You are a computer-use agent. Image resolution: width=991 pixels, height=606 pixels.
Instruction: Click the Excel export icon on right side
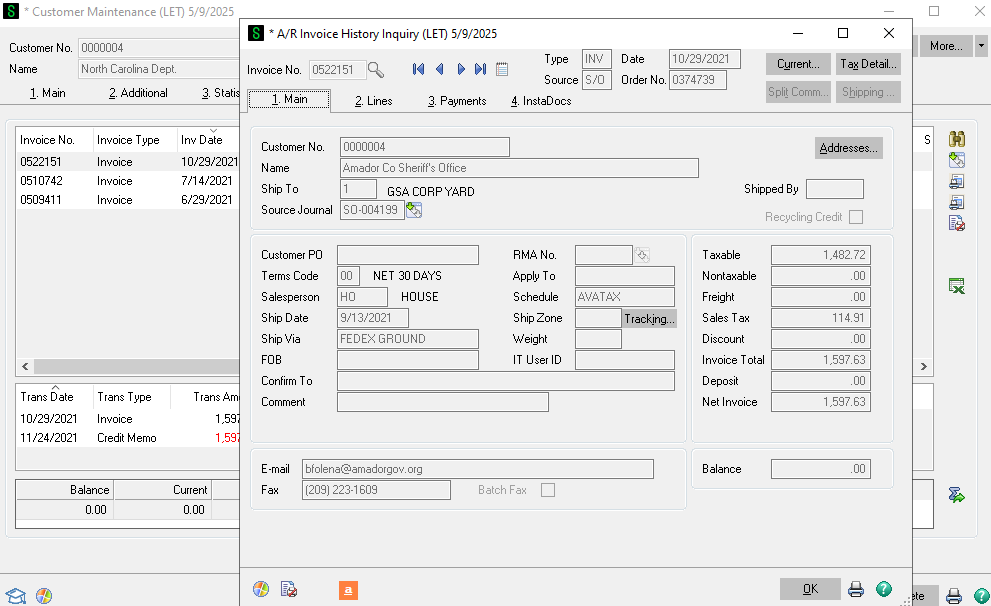click(x=956, y=287)
